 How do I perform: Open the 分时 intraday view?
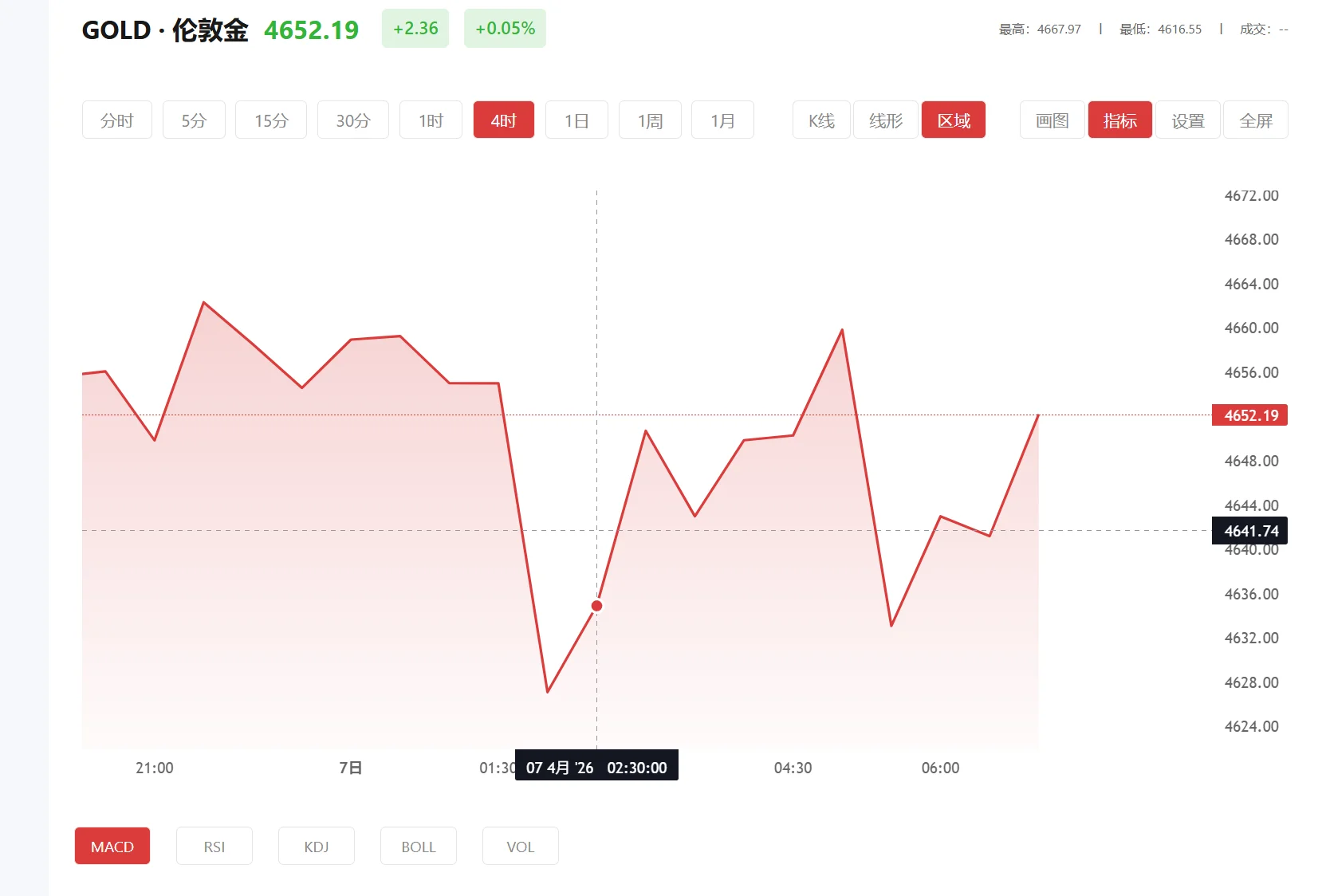tap(116, 120)
